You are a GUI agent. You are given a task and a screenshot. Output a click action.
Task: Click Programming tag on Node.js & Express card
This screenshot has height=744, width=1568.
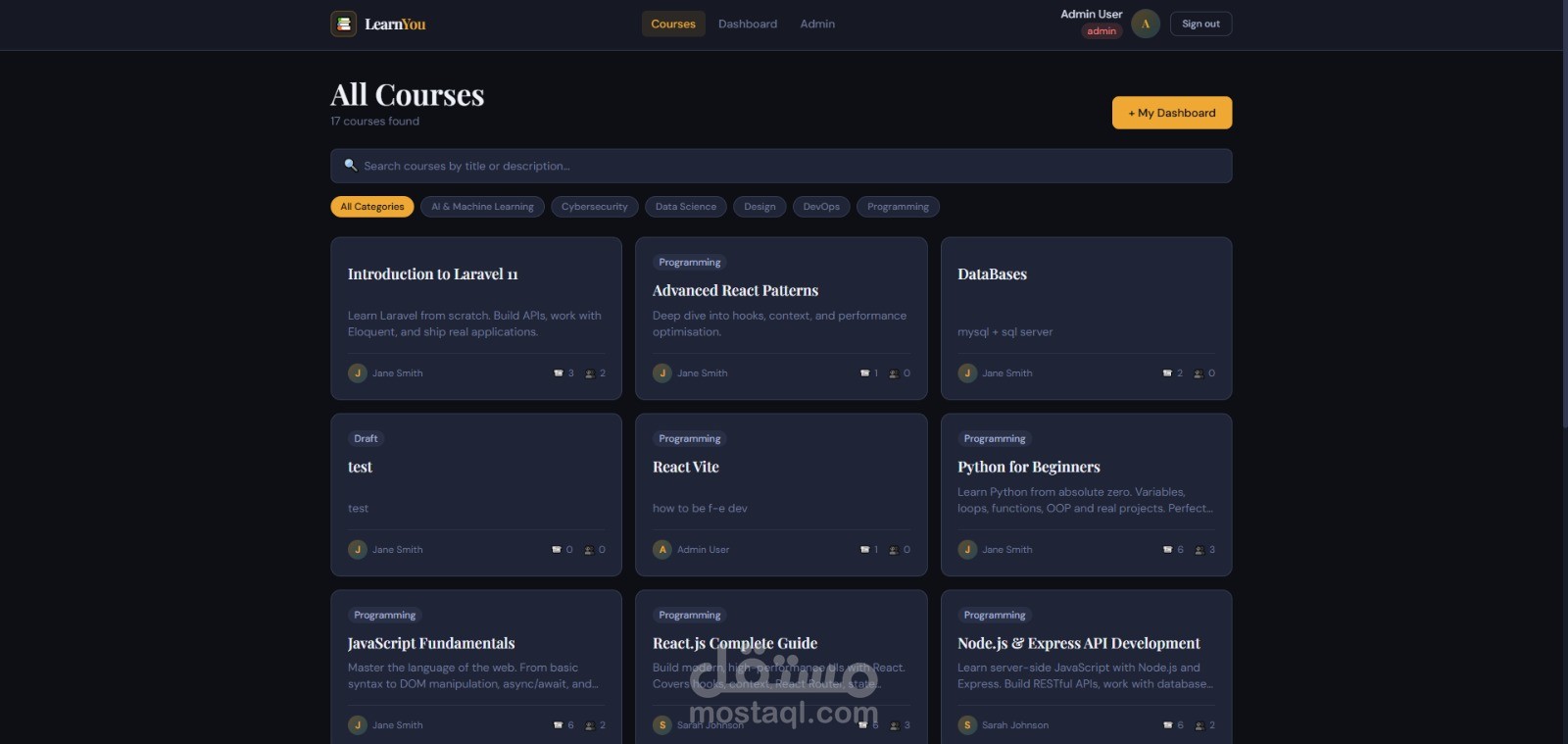click(x=995, y=615)
